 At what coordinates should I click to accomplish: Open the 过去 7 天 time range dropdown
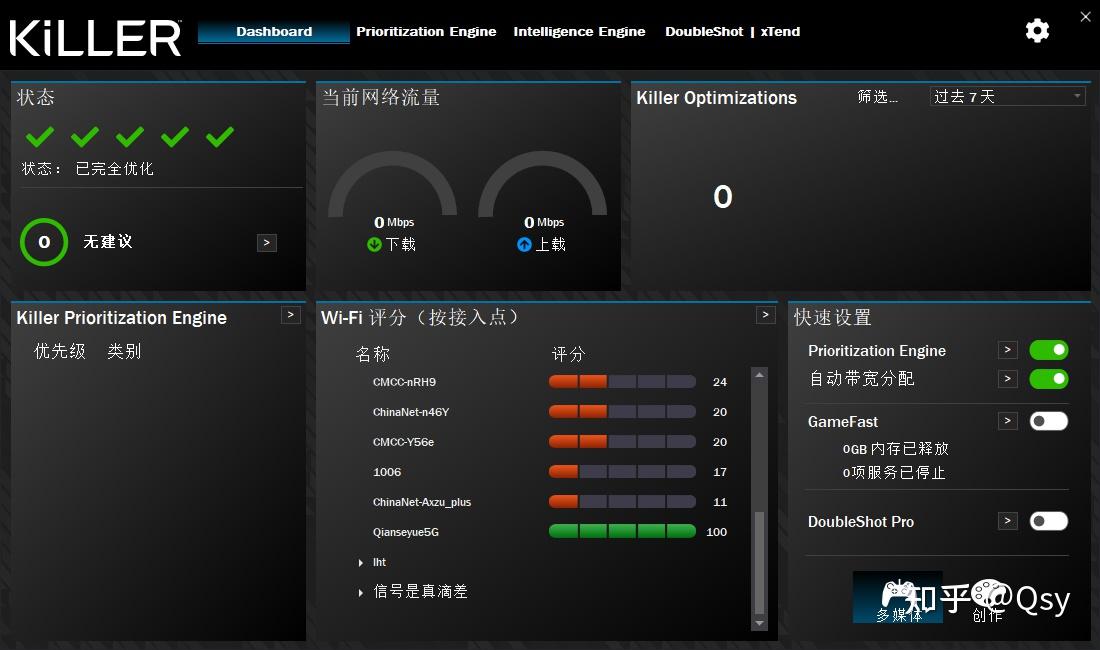[1006, 96]
